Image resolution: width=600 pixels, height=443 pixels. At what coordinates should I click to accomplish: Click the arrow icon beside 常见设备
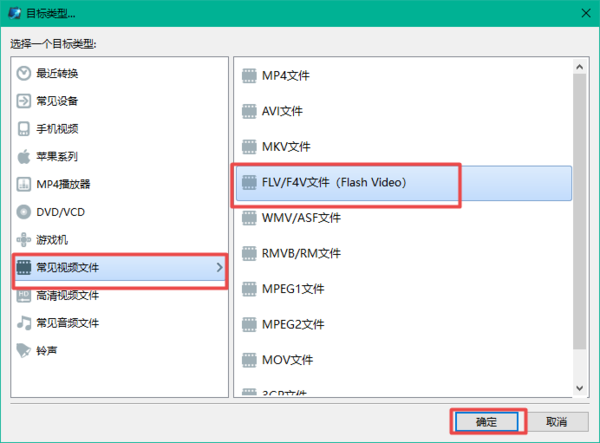[24, 101]
